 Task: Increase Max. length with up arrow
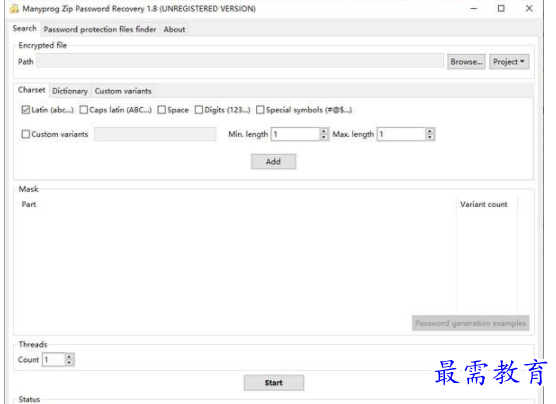(x=430, y=131)
